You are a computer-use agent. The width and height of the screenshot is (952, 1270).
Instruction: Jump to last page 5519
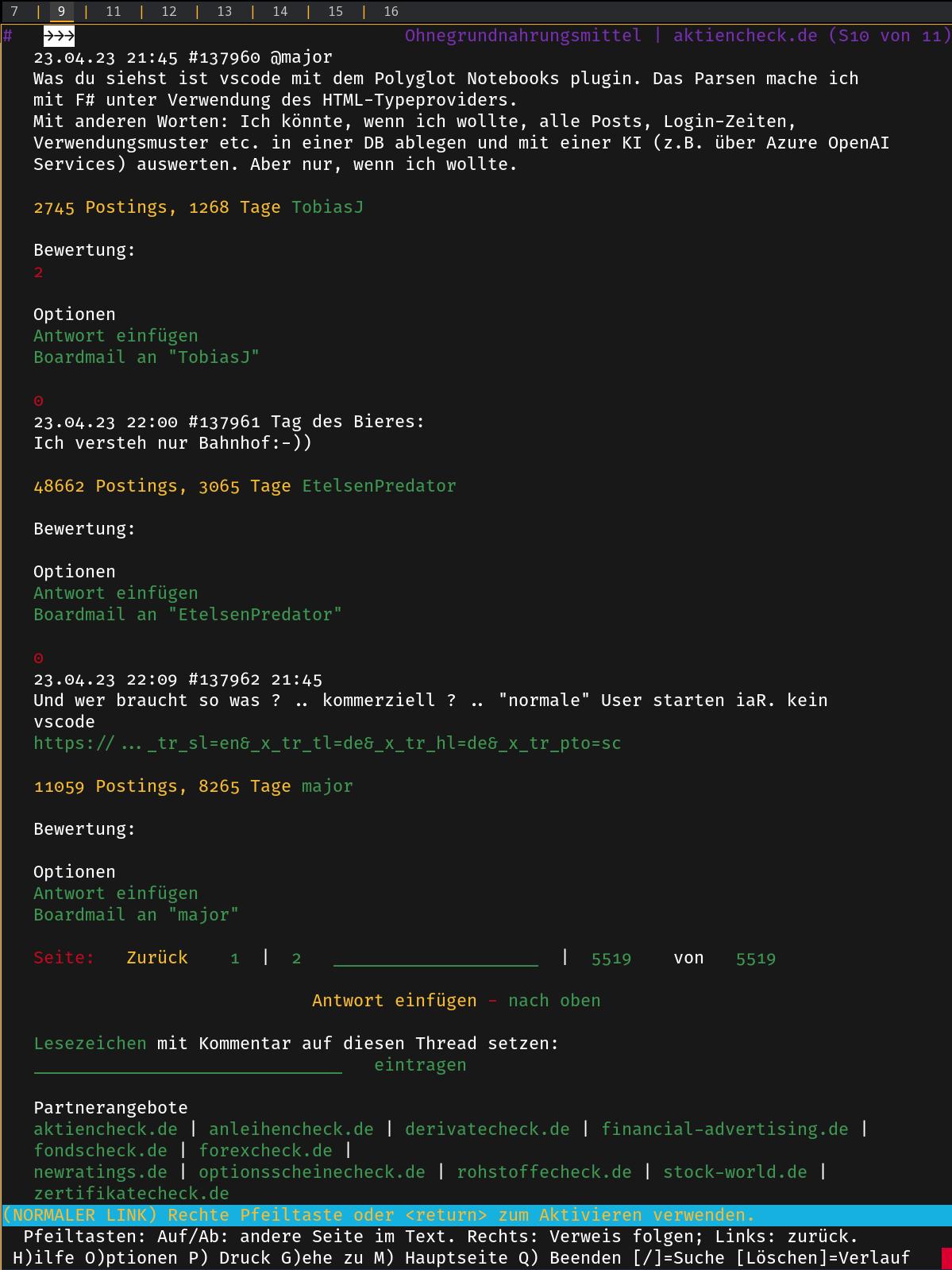pyautogui.click(x=611, y=958)
